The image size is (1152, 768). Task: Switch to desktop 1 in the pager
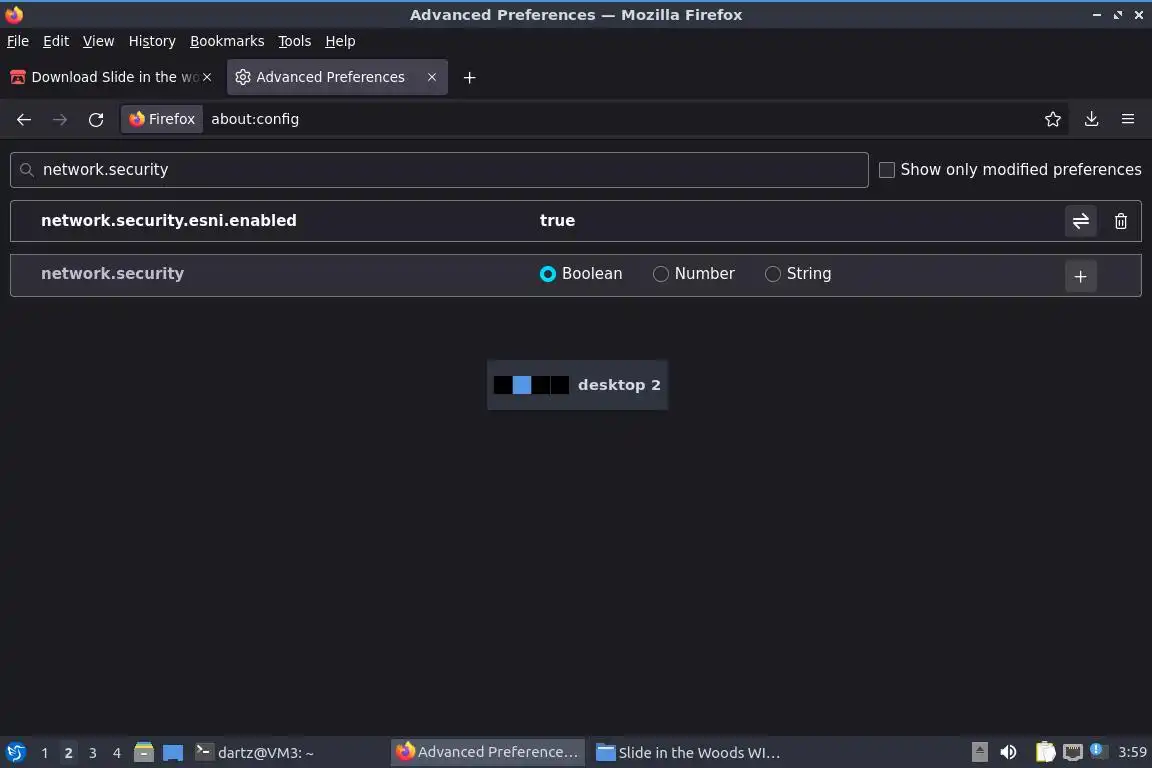pyautogui.click(x=45, y=753)
